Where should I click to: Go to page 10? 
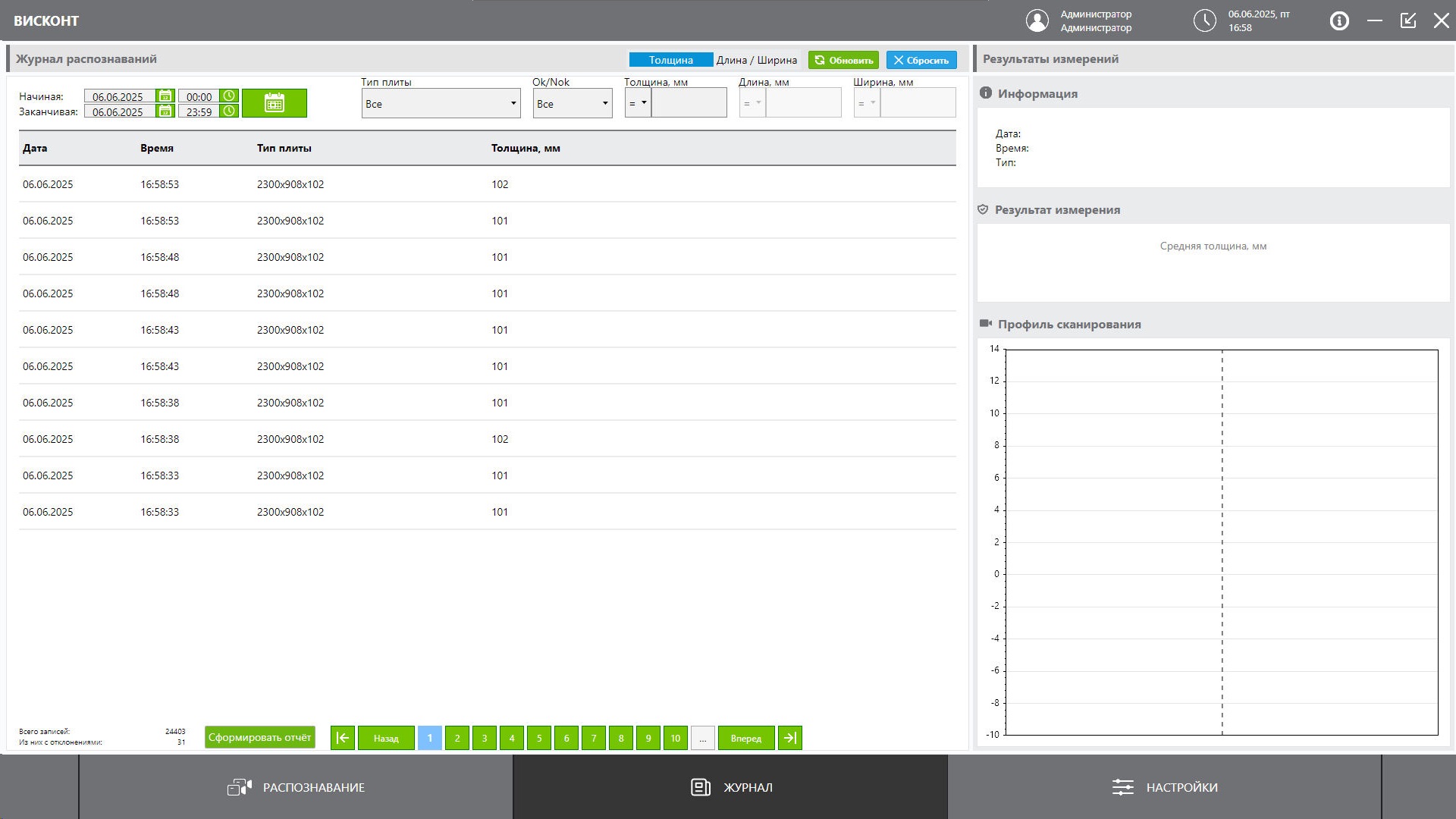(676, 738)
